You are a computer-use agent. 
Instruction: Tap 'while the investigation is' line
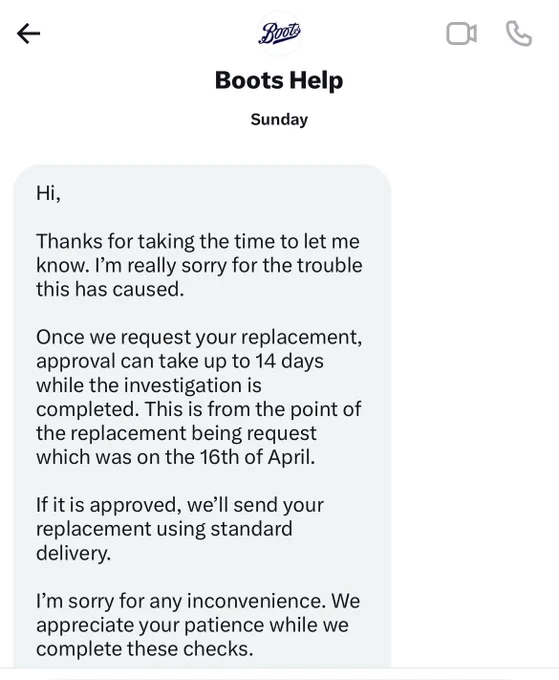click(x=149, y=385)
